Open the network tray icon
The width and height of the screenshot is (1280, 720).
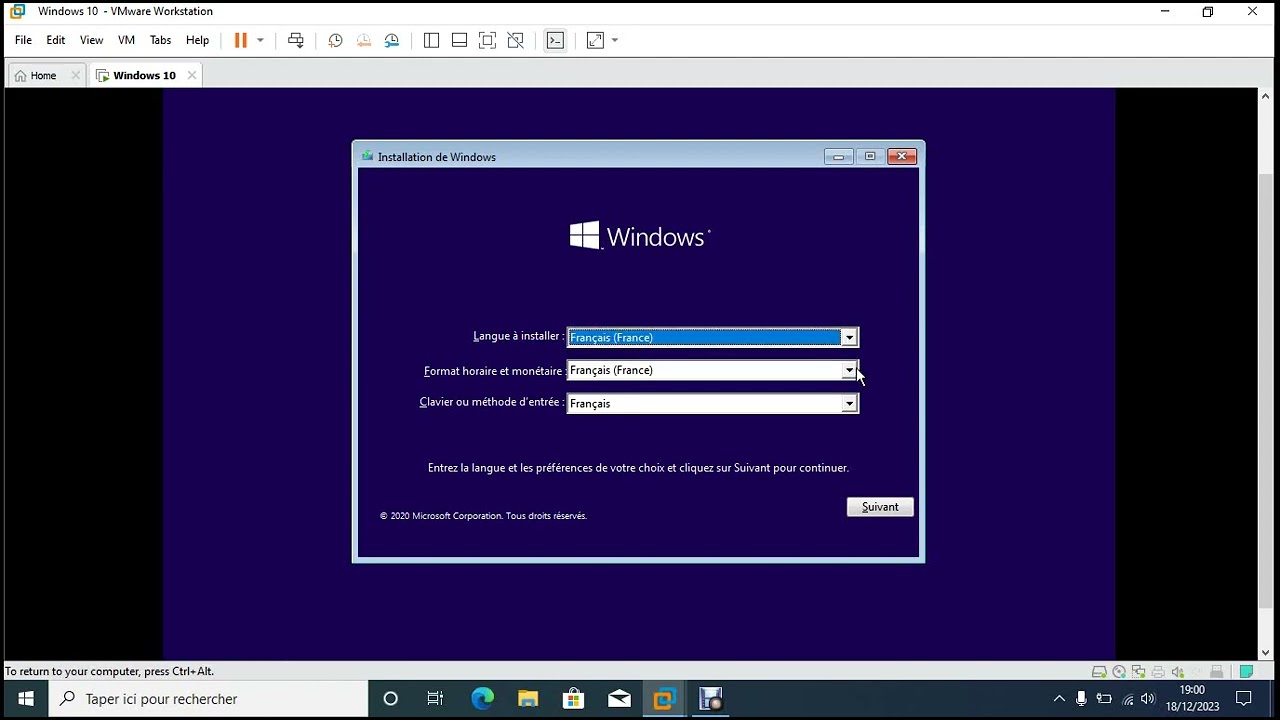point(1127,699)
